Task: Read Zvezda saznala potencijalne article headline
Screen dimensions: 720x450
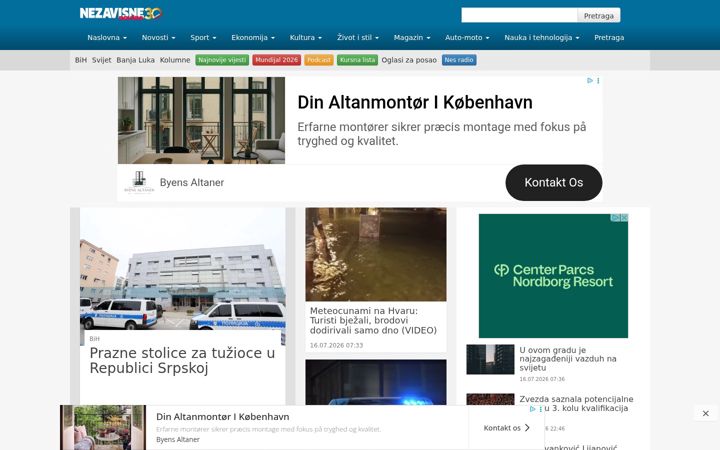Action: pyautogui.click(x=576, y=404)
